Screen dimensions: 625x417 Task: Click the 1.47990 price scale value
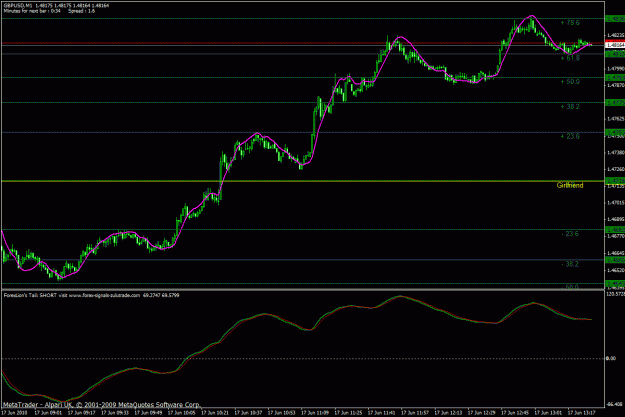coord(616,68)
